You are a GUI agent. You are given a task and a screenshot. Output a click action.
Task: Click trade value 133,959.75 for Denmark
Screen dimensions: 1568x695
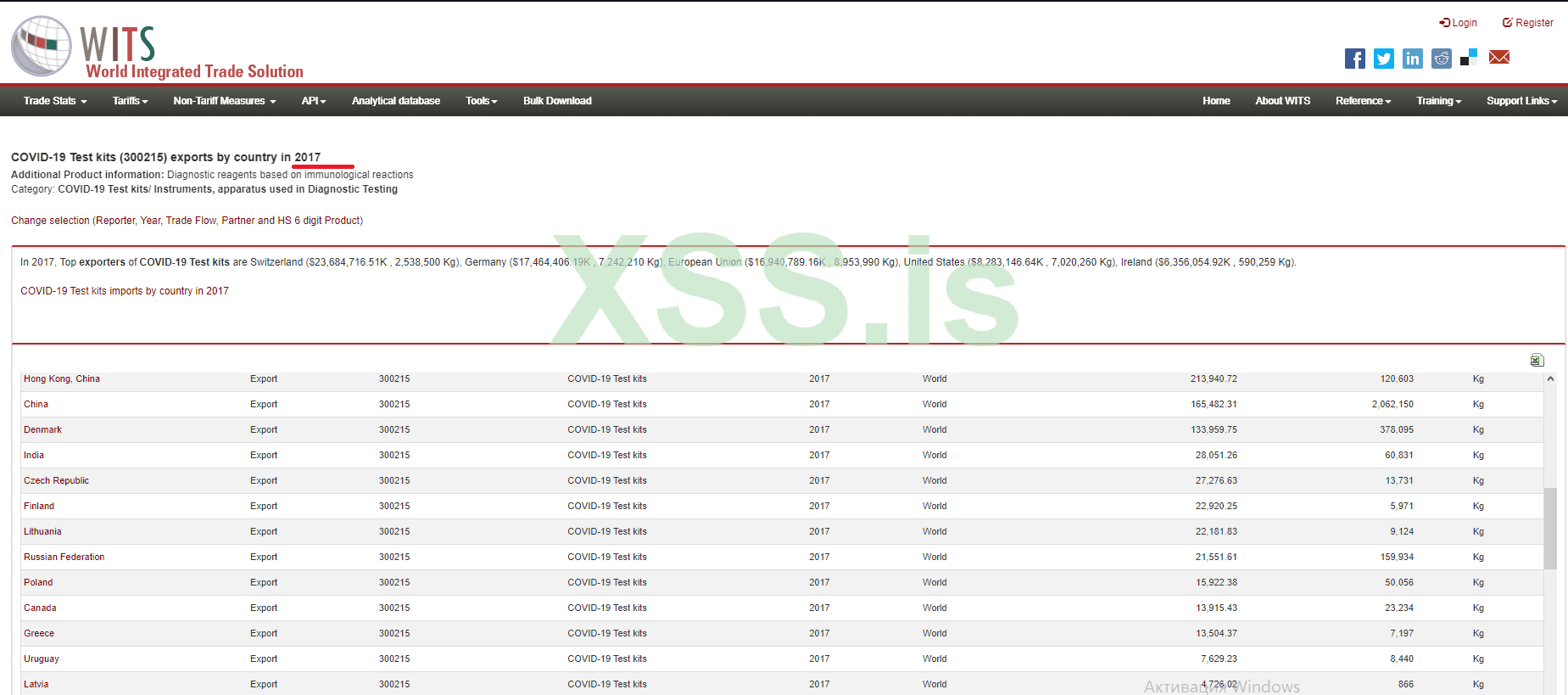pos(1214,430)
